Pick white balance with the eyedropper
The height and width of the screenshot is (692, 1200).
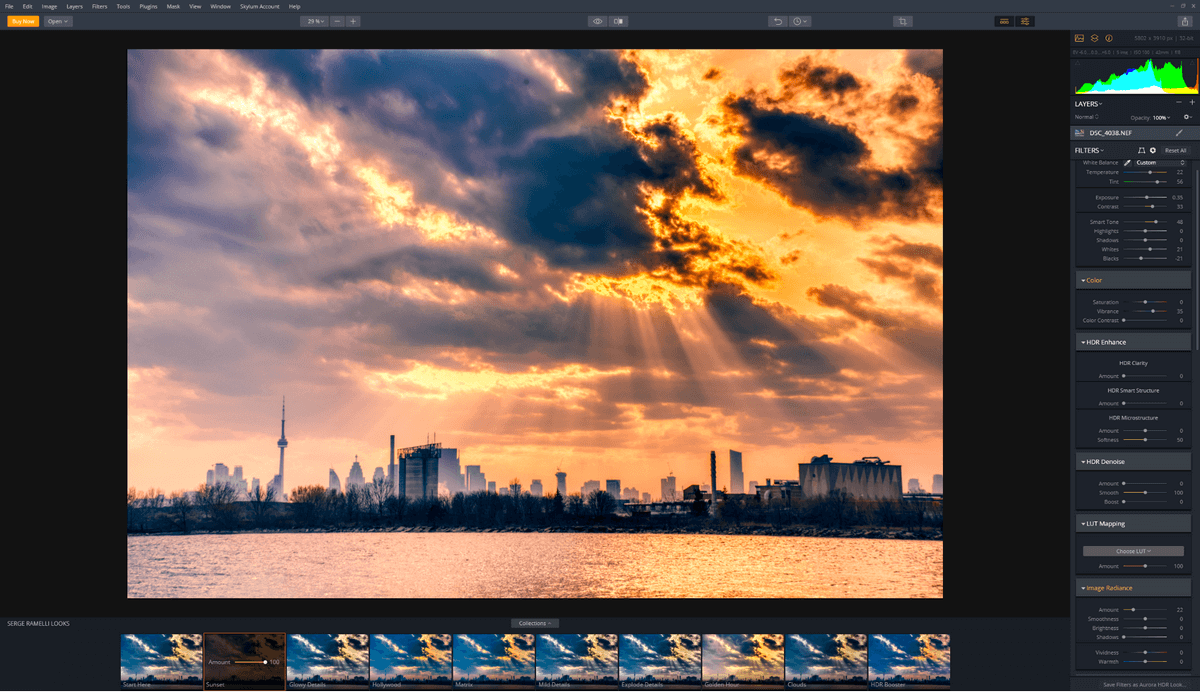pos(1127,162)
